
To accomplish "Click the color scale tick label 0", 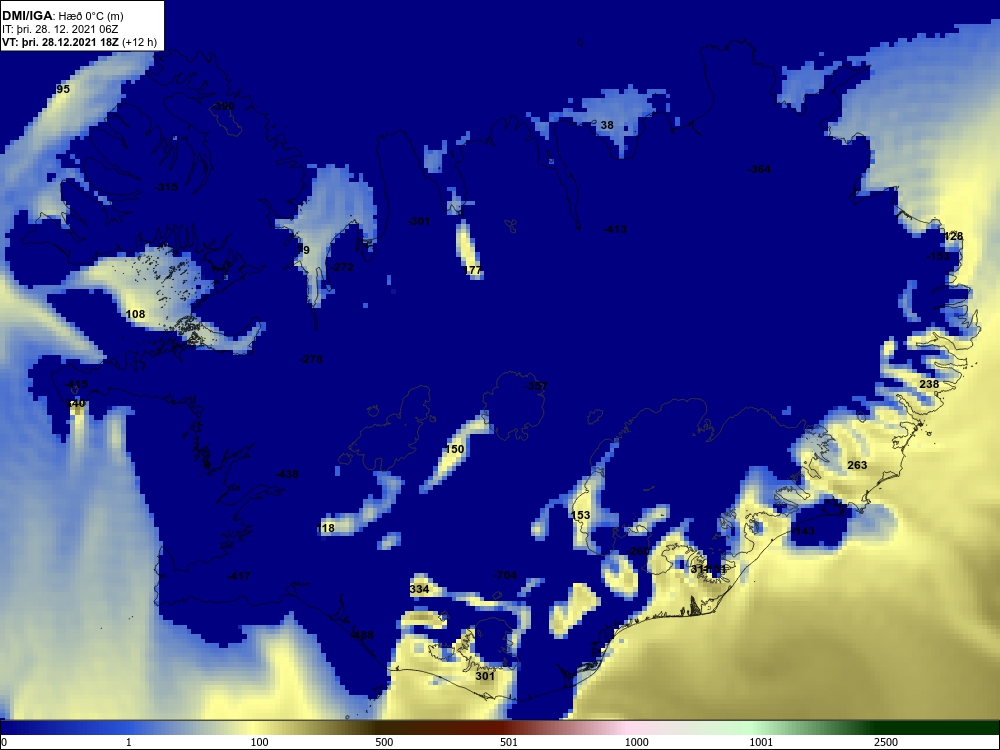I will [4, 742].
